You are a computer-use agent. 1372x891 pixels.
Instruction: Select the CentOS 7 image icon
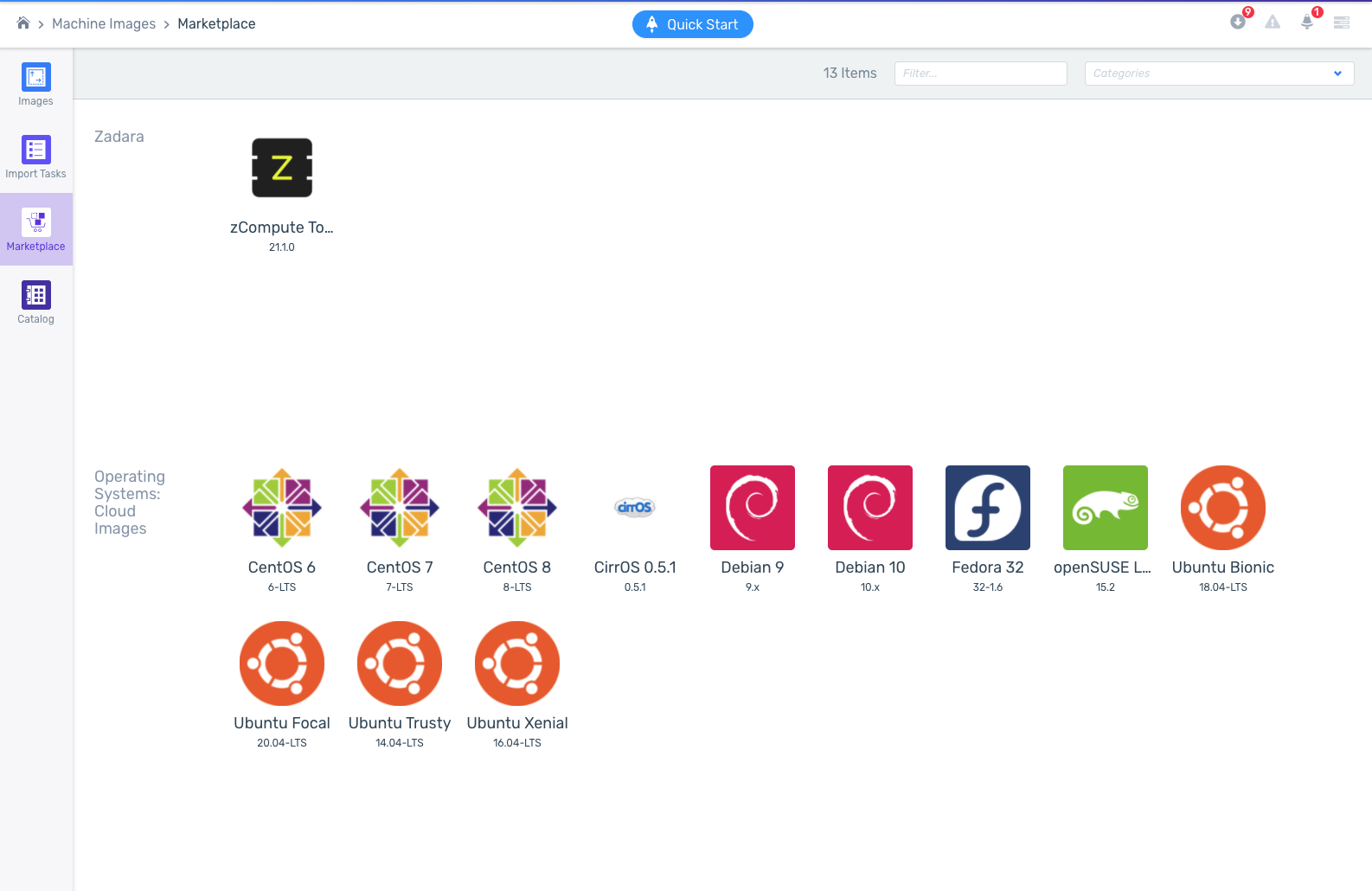[400, 508]
